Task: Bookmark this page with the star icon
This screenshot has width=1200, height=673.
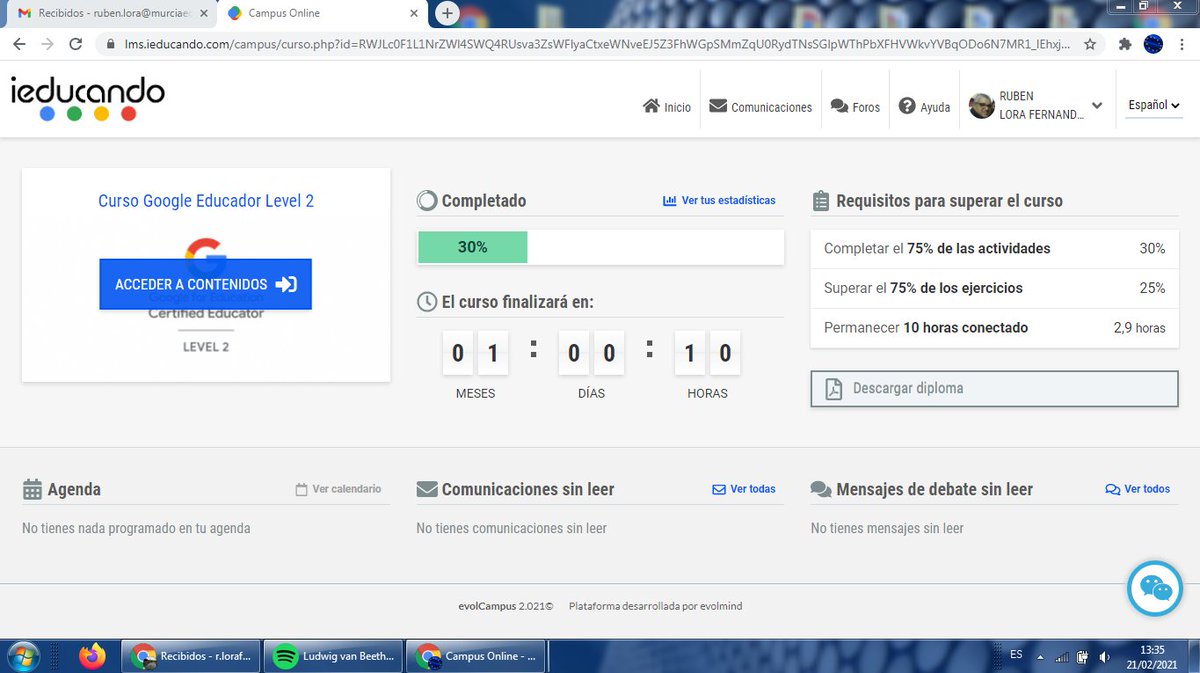Action: (1090, 44)
